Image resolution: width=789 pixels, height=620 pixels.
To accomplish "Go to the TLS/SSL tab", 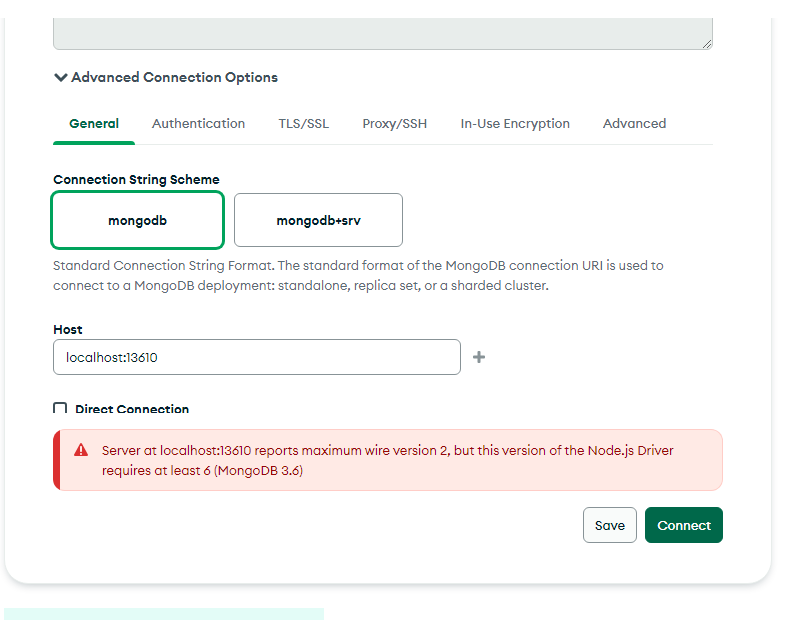I will 303,124.
